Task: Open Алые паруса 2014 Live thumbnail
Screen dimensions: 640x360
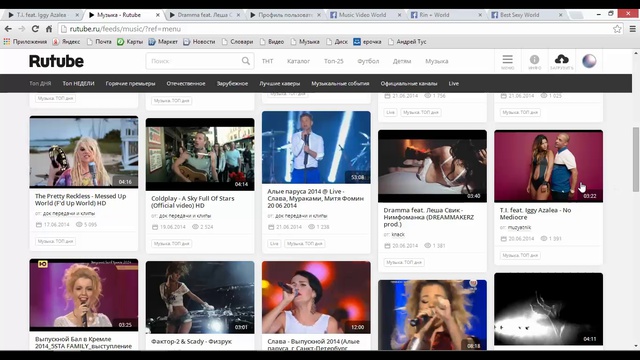Action: point(316,147)
